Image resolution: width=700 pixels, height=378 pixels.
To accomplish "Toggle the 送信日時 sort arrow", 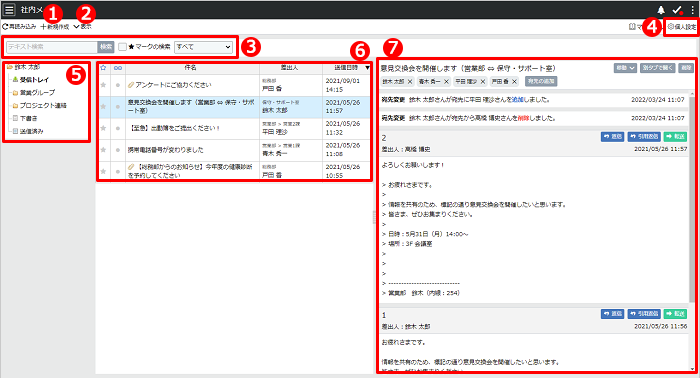I will 367,68.
